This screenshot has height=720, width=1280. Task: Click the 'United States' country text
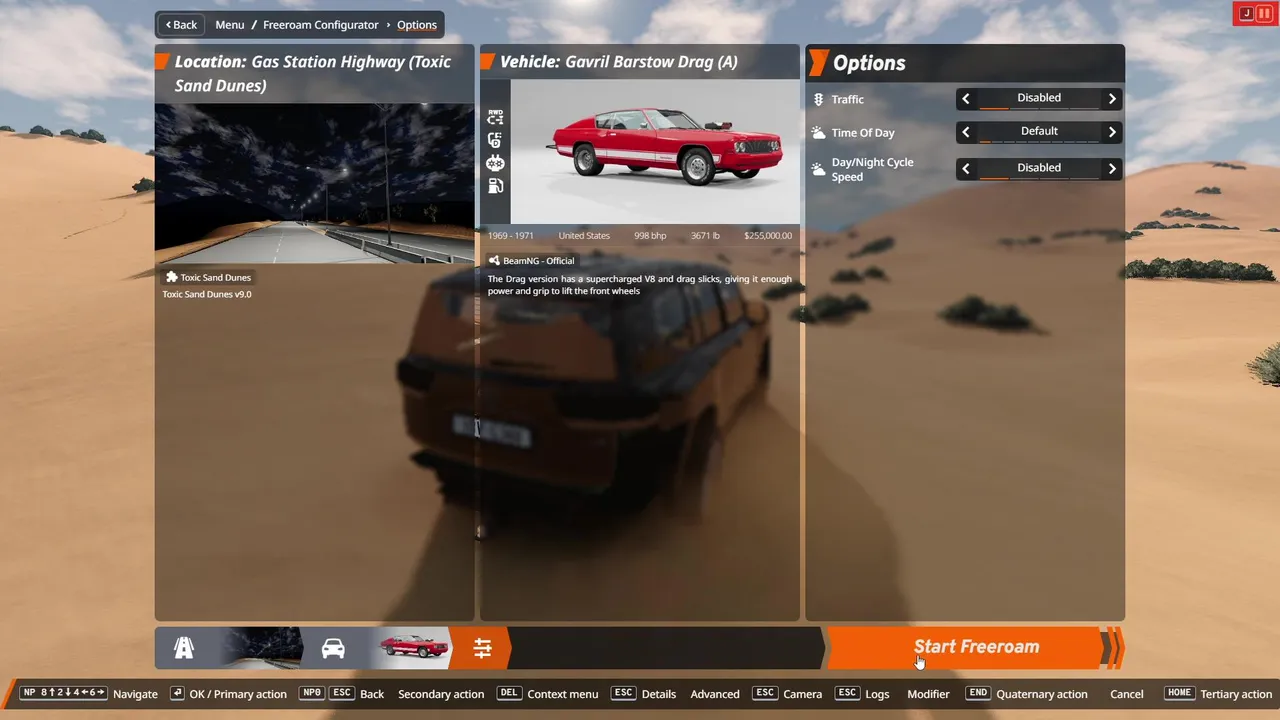click(584, 236)
